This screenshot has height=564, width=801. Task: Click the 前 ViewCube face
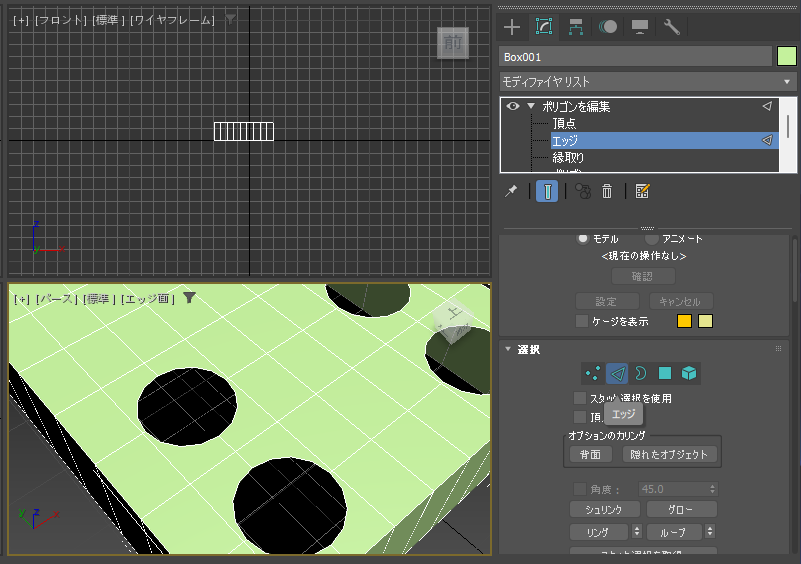(453, 42)
